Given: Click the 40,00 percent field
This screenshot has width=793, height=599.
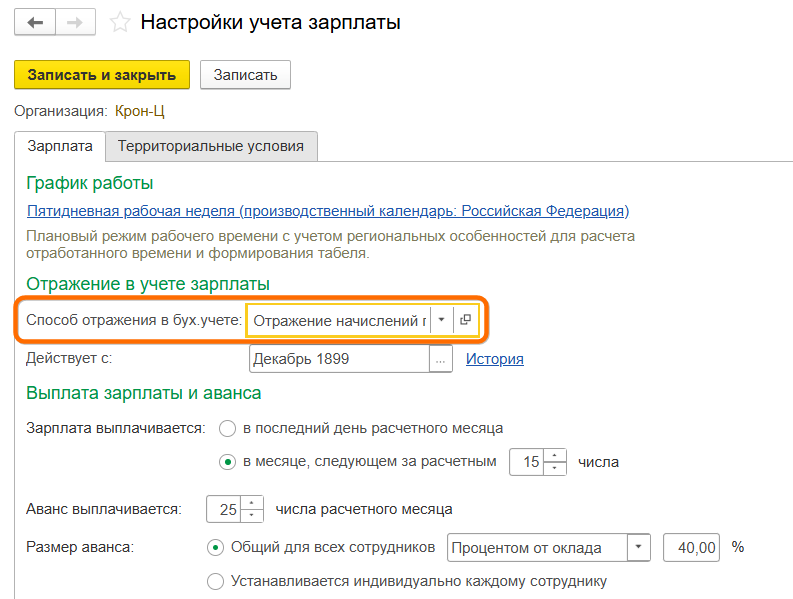Looking at the screenshot, I should point(691,547).
